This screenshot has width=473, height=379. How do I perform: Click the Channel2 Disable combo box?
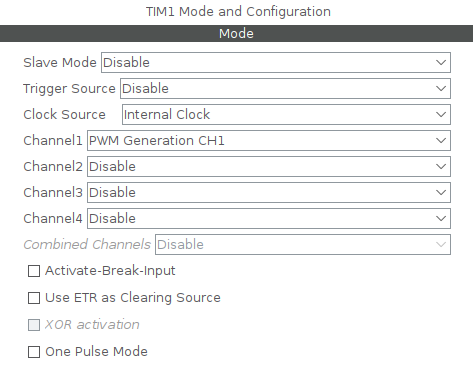click(269, 166)
